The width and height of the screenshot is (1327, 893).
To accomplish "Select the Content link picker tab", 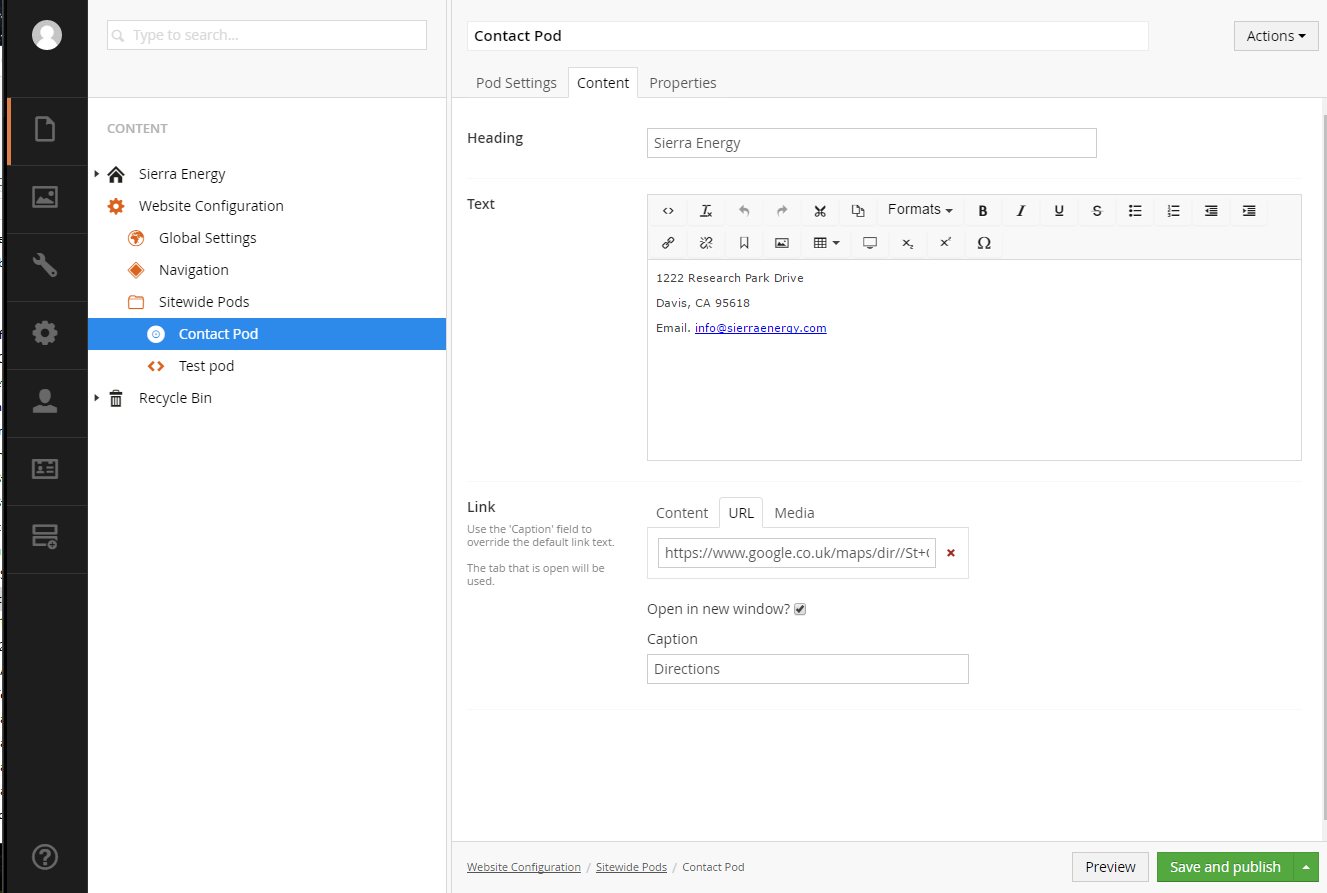I will [682, 513].
